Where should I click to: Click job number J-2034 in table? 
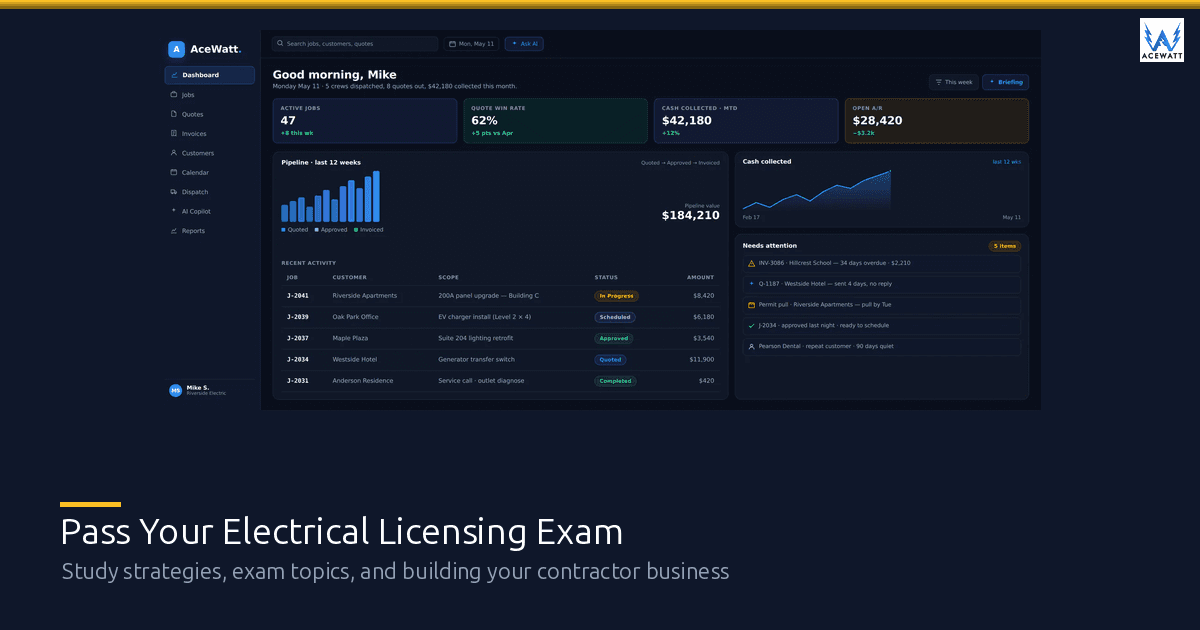298,359
